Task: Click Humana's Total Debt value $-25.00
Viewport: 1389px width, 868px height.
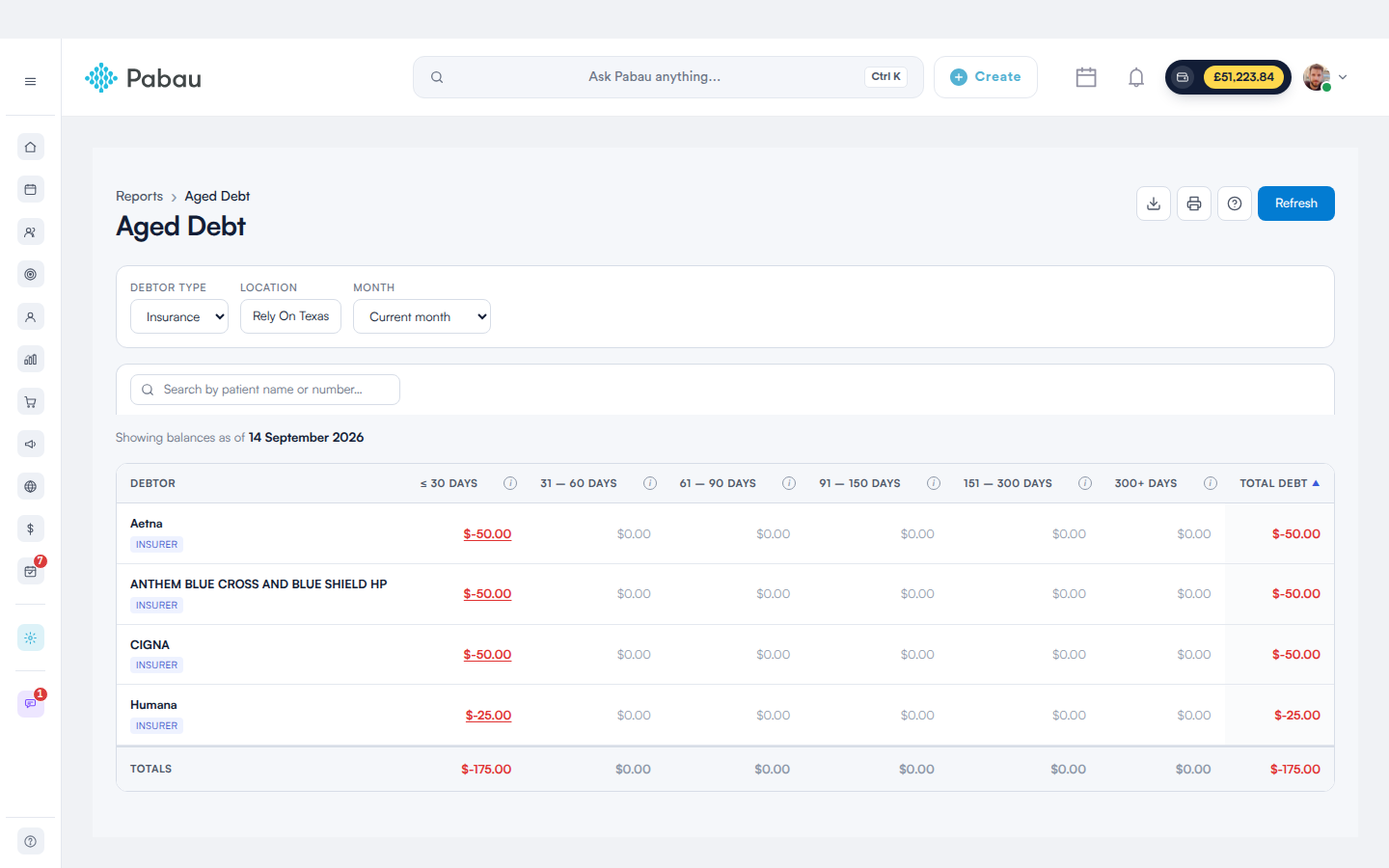Action: [1297, 715]
